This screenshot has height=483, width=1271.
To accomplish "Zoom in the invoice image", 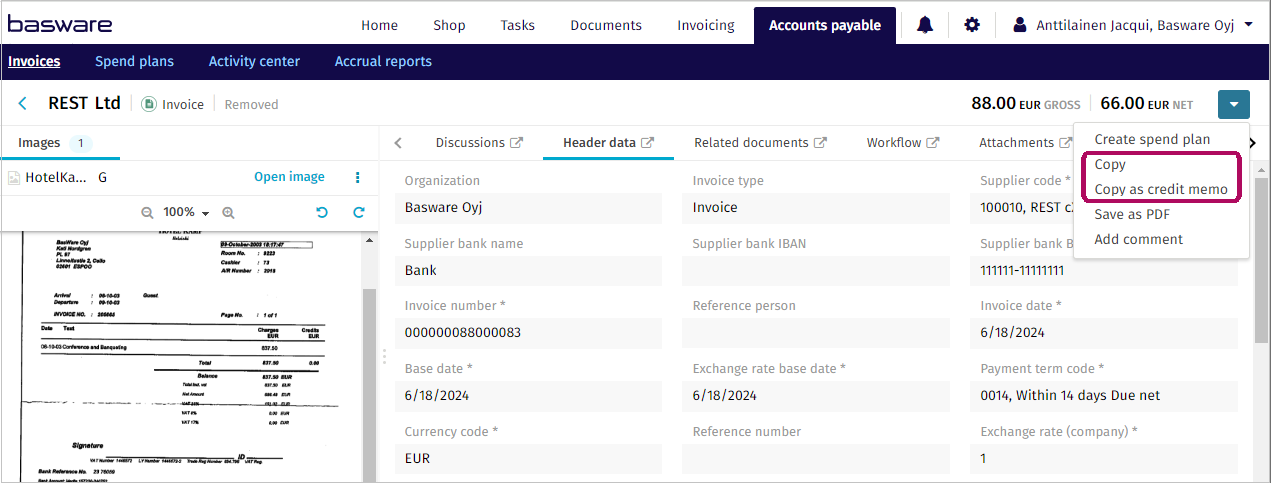I will coord(228,213).
